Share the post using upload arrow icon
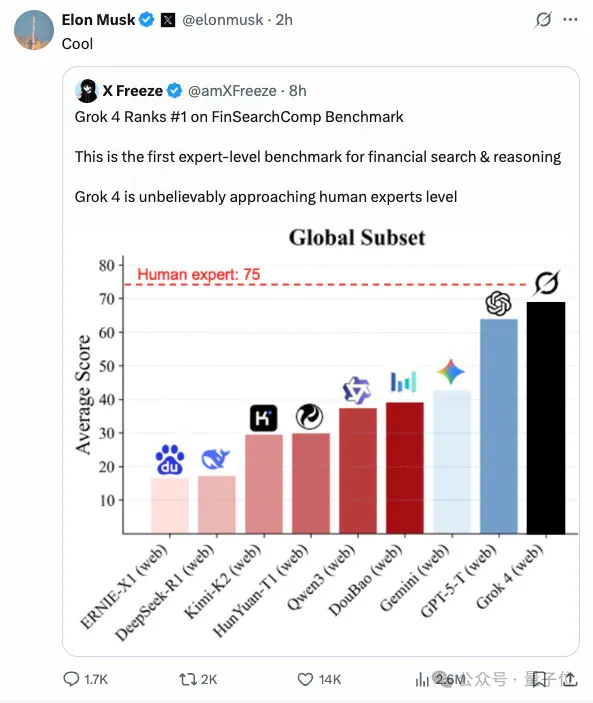The width and height of the screenshot is (593, 703). pyautogui.click(x=570, y=679)
